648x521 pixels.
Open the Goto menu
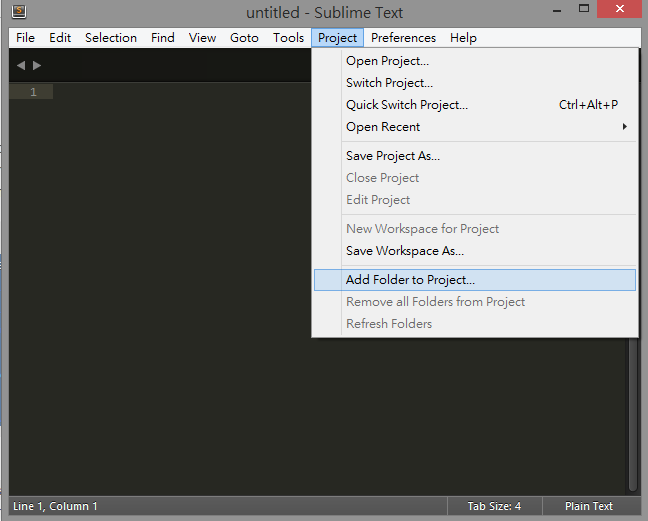pos(244,38)
